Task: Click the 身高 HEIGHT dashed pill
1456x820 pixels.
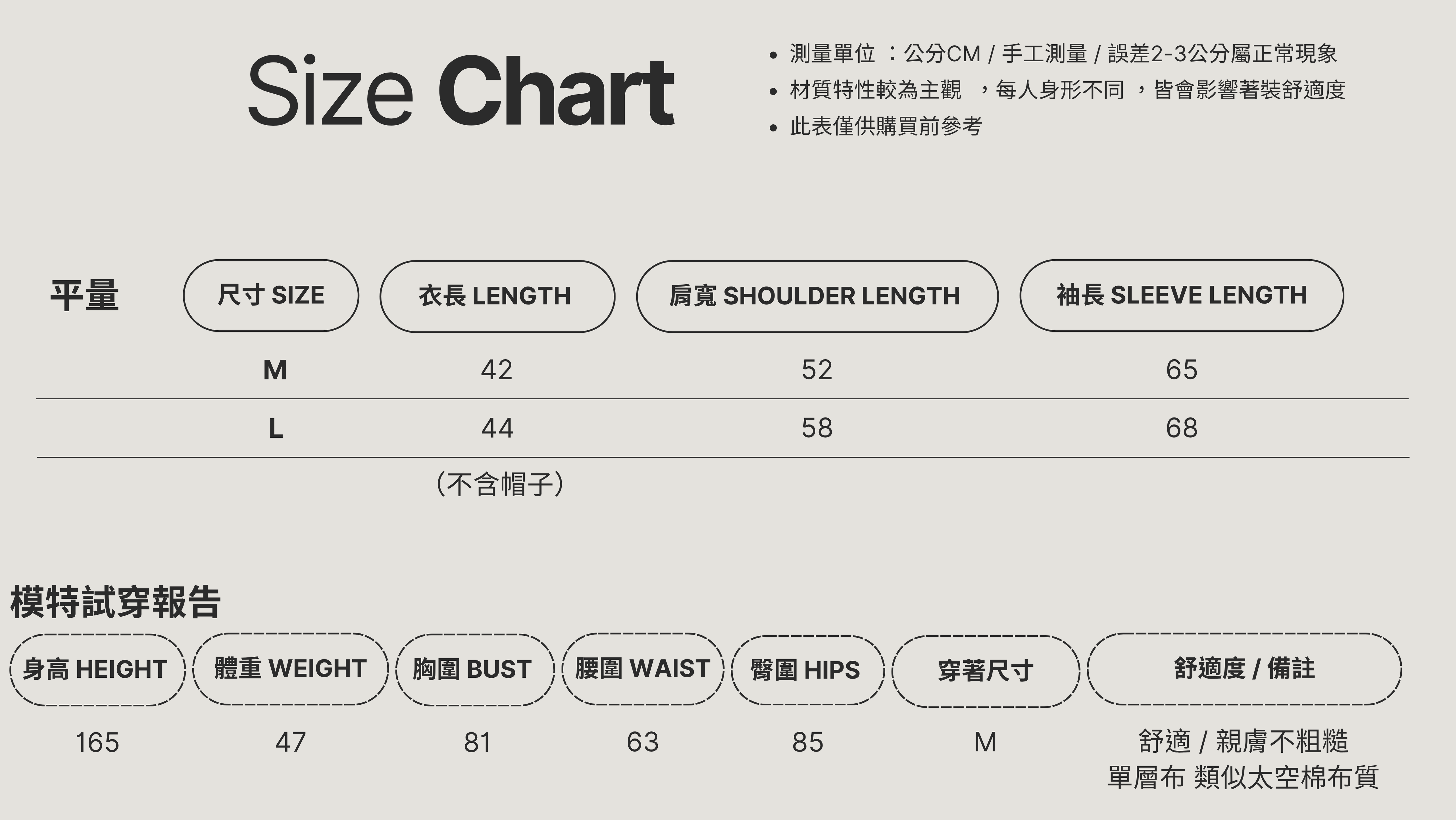Action: pyautogui.click(x=97, y=670)
